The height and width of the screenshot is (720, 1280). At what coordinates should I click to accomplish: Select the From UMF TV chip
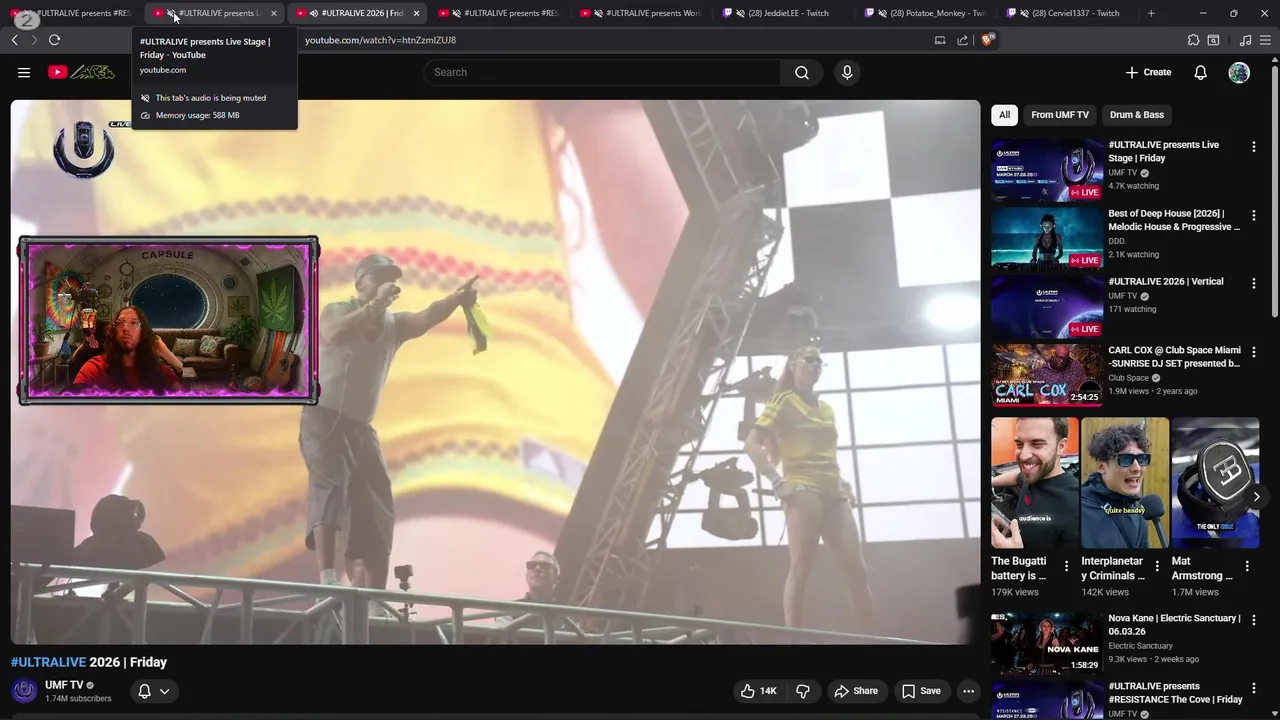click(x=1060, y=115)
